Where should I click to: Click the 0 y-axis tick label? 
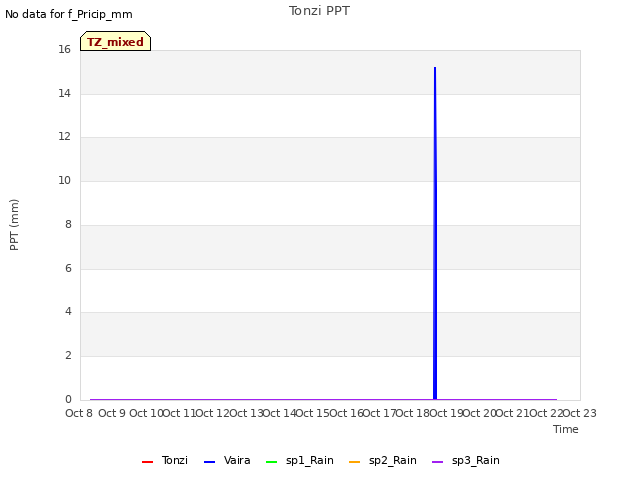68,399
